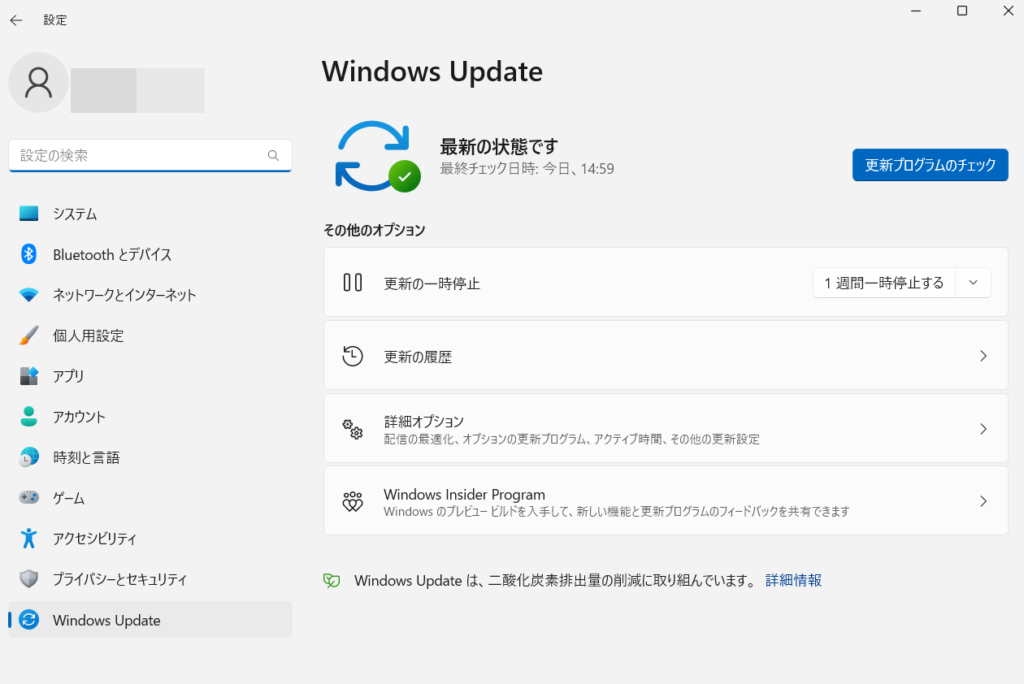Open the アプリ settings icon
Screen dimensions: 1024x684
[x=26, y=376]
